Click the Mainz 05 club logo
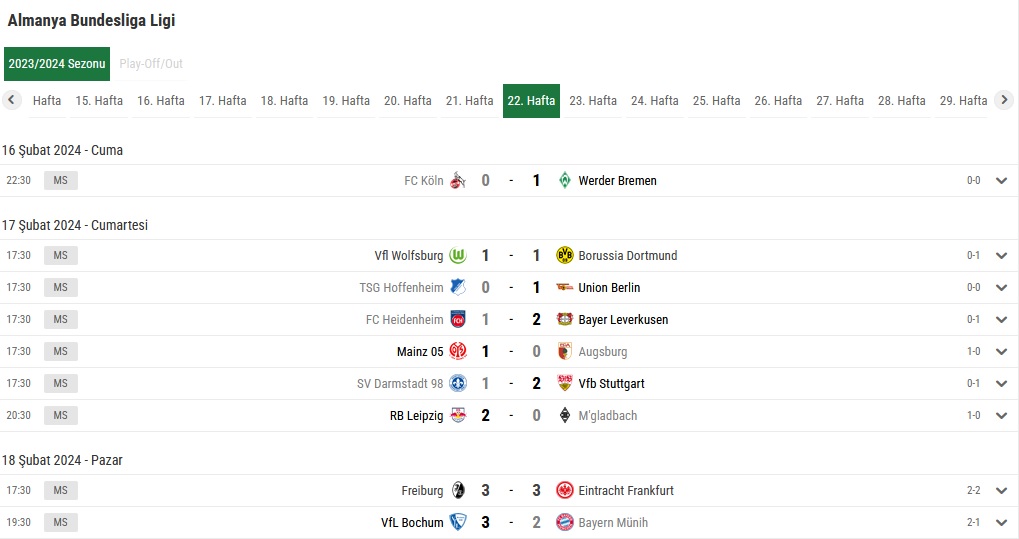 (458, 351)
